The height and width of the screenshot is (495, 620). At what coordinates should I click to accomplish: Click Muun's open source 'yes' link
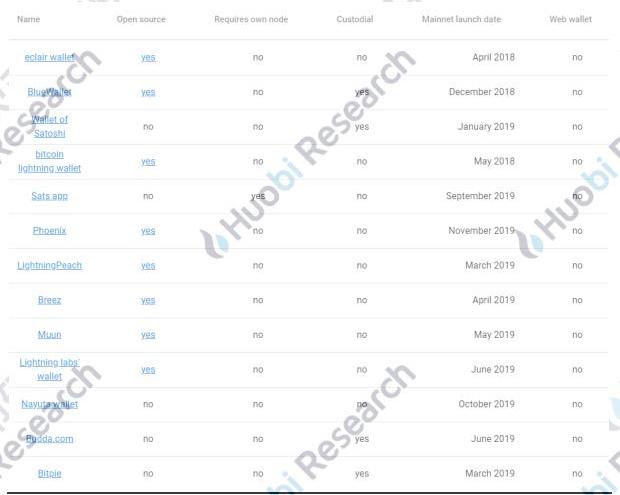148,335
